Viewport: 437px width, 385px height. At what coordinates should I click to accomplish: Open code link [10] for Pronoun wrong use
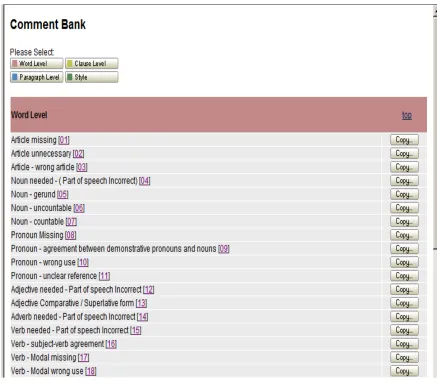pyautogui.click(x=83, y=262)
